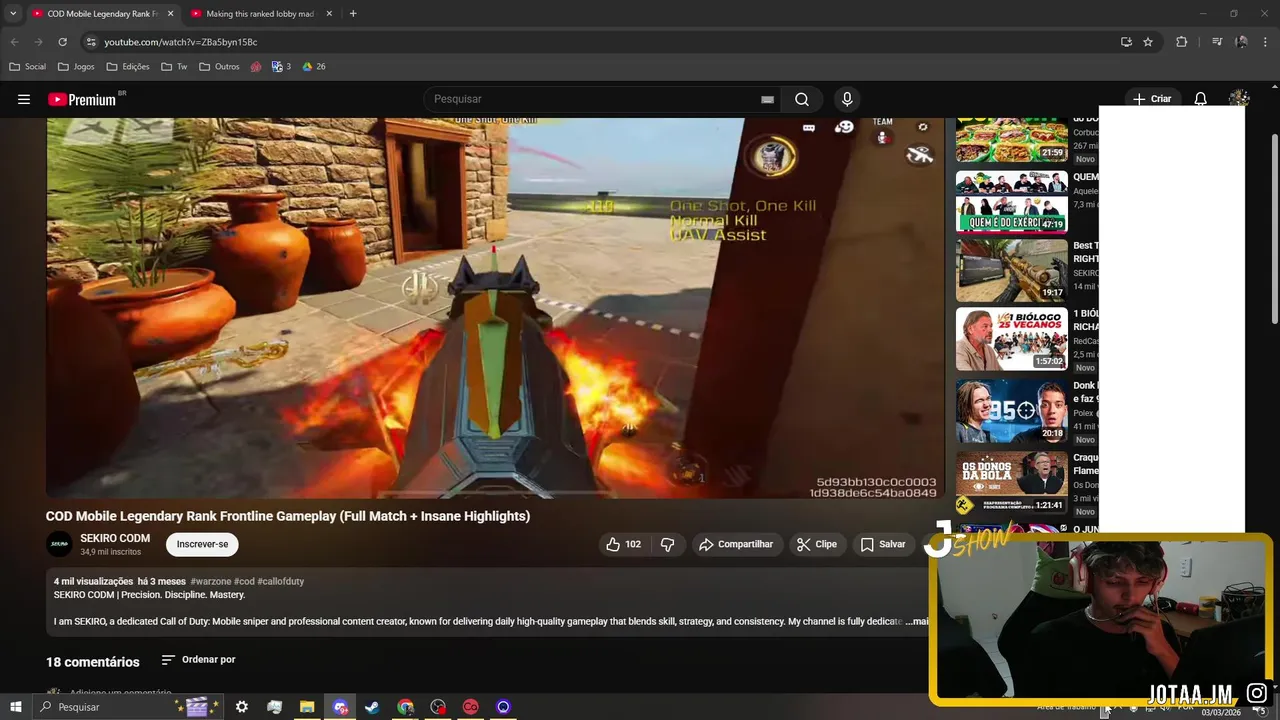
Task: Click the bookmark labeled 26
Action: point(314,67)
